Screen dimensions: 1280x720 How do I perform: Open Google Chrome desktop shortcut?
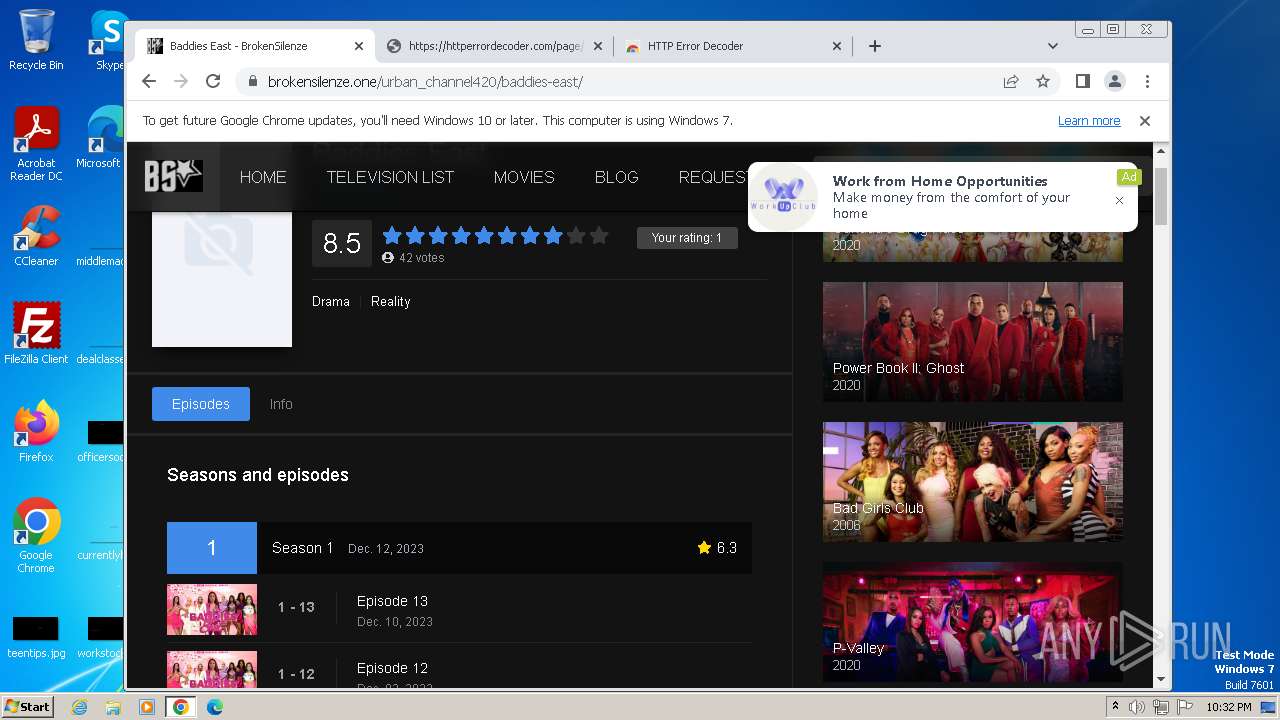coord(36,535)
